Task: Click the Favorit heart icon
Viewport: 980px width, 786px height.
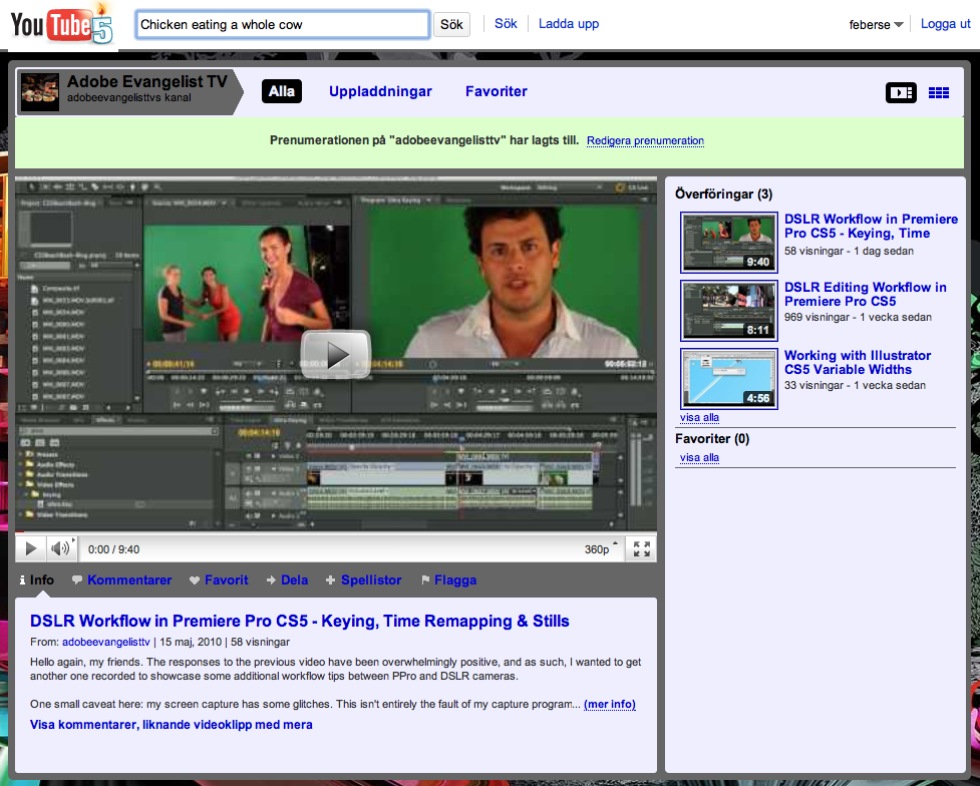Action: [x=194, y=580]
